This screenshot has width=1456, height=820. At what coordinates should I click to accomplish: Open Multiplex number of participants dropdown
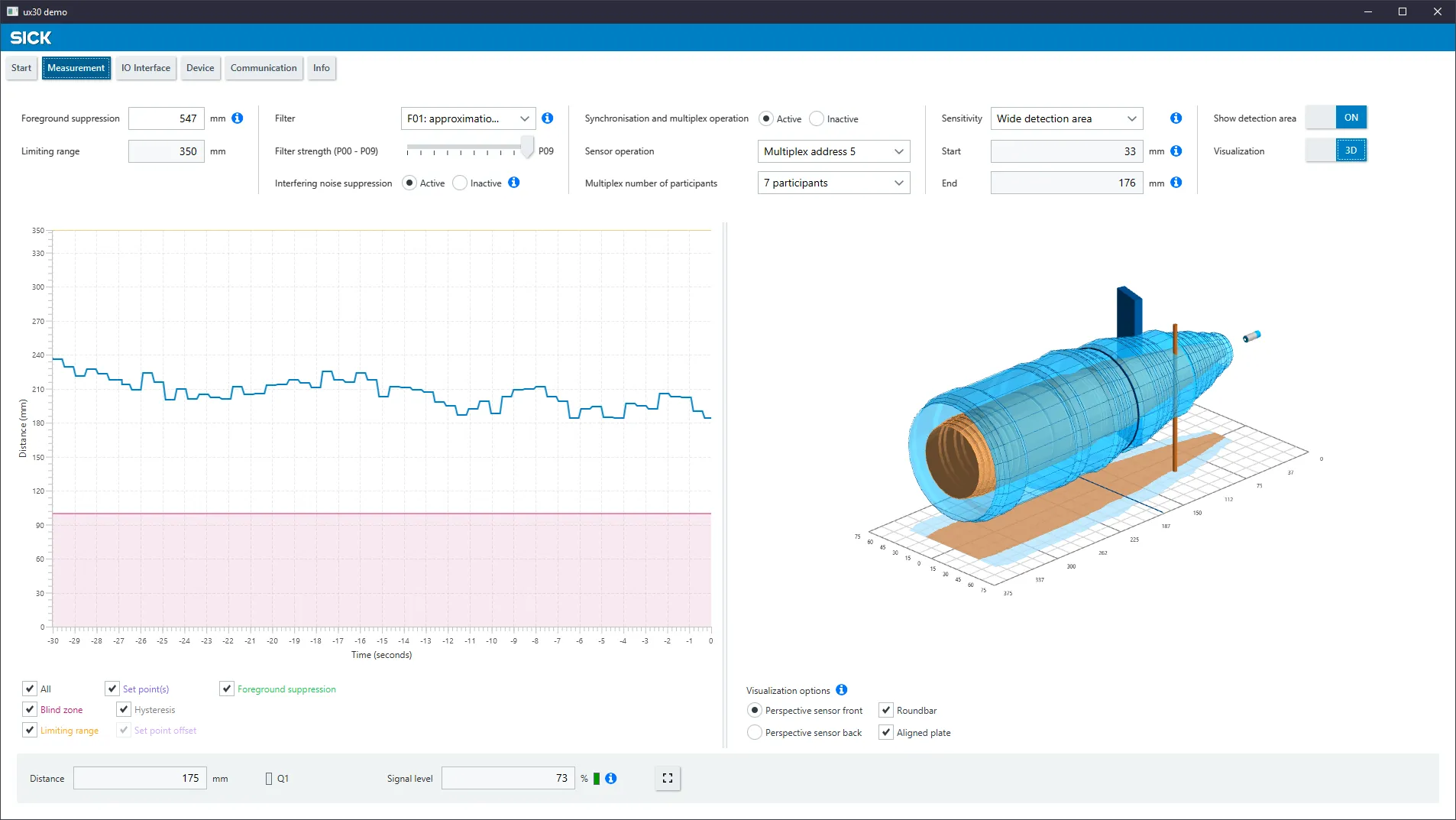coord(834,183)
